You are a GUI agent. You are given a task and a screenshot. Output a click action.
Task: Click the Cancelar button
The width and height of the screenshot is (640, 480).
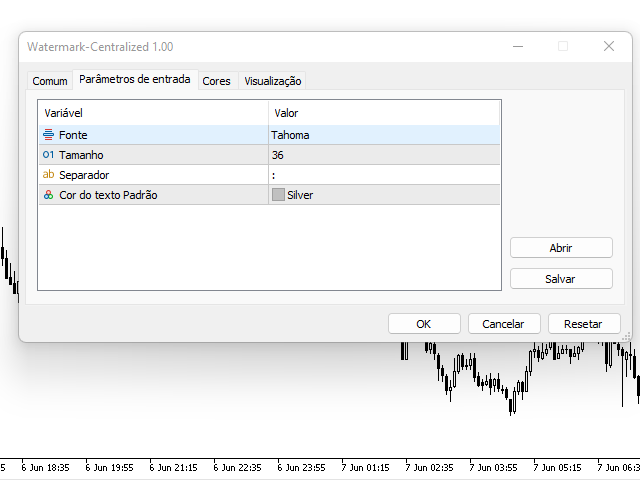coord(504,324)
